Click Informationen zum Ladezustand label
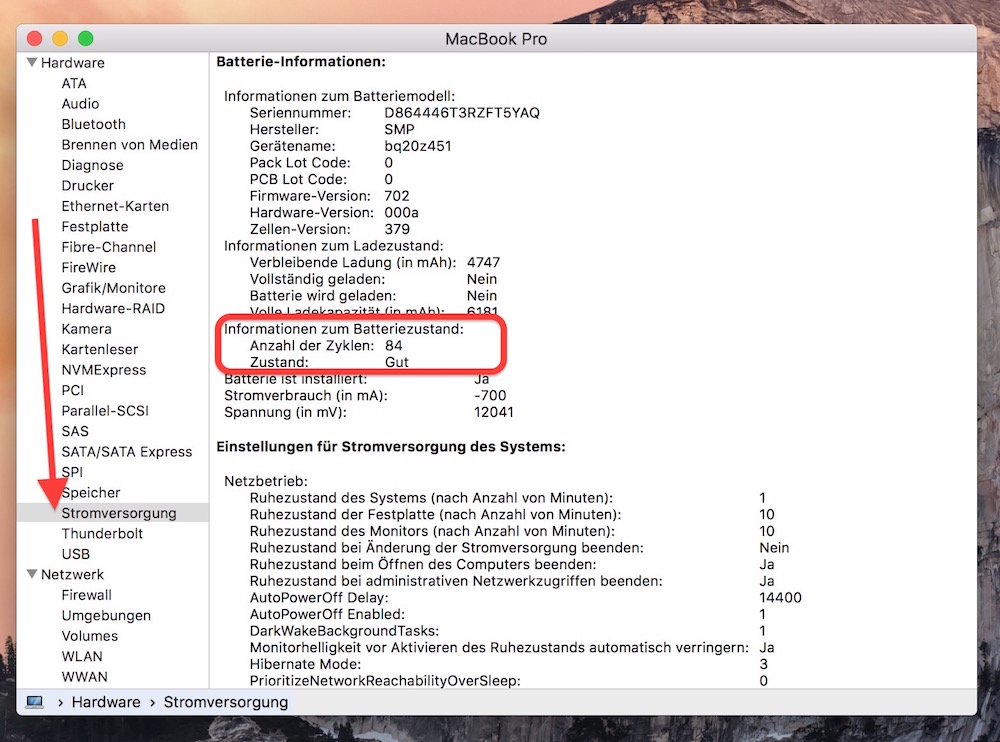This screenshot has width=1000, height=742. tap(334, 246)
